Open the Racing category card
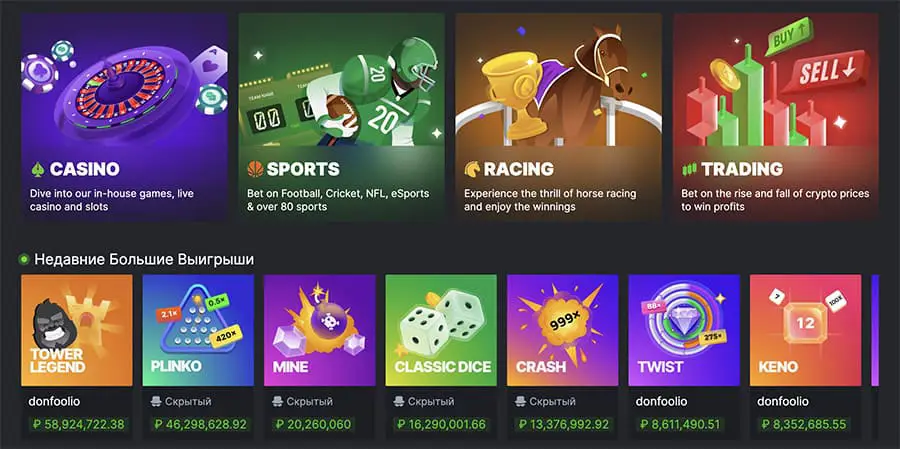 [558, 117]
